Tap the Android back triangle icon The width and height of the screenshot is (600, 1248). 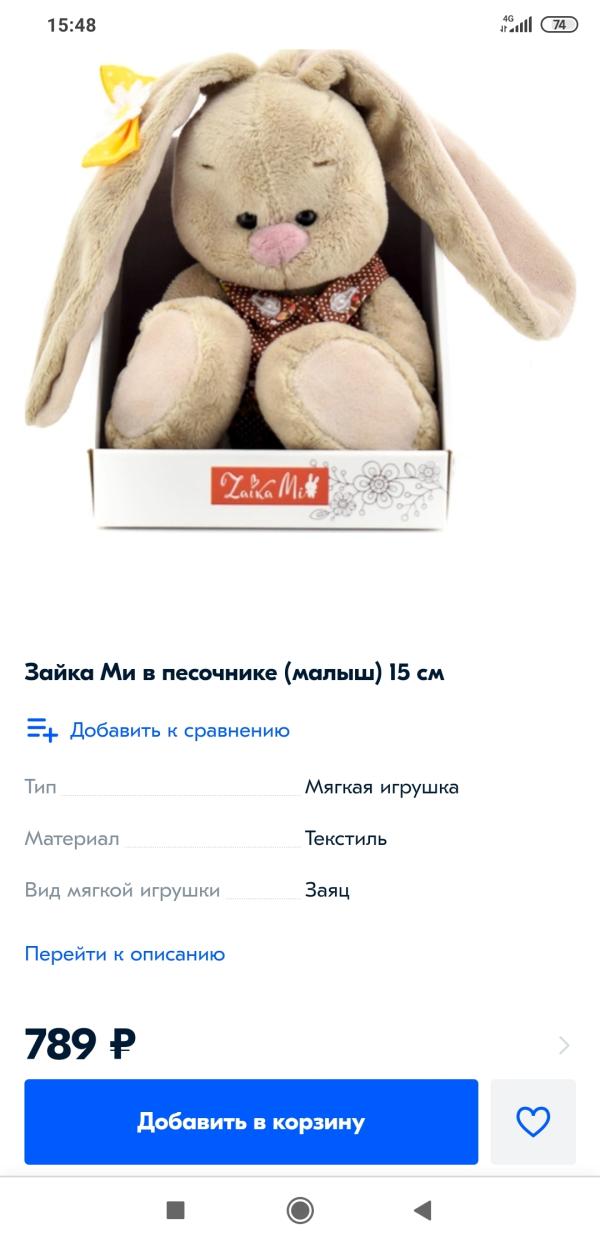422,1211
